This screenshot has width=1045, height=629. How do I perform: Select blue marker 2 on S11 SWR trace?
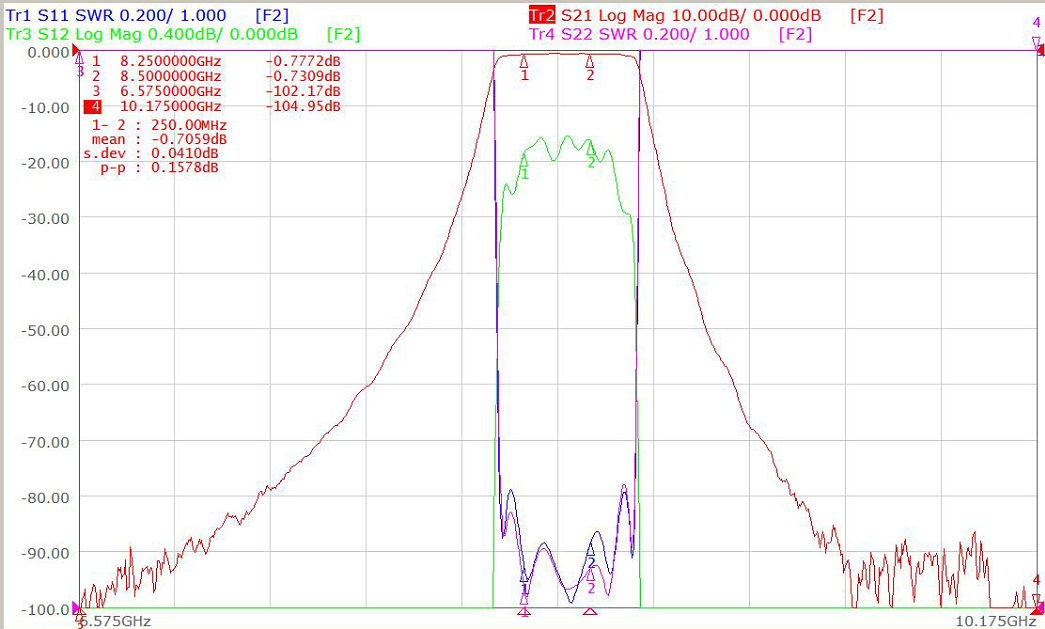(590, 549)
